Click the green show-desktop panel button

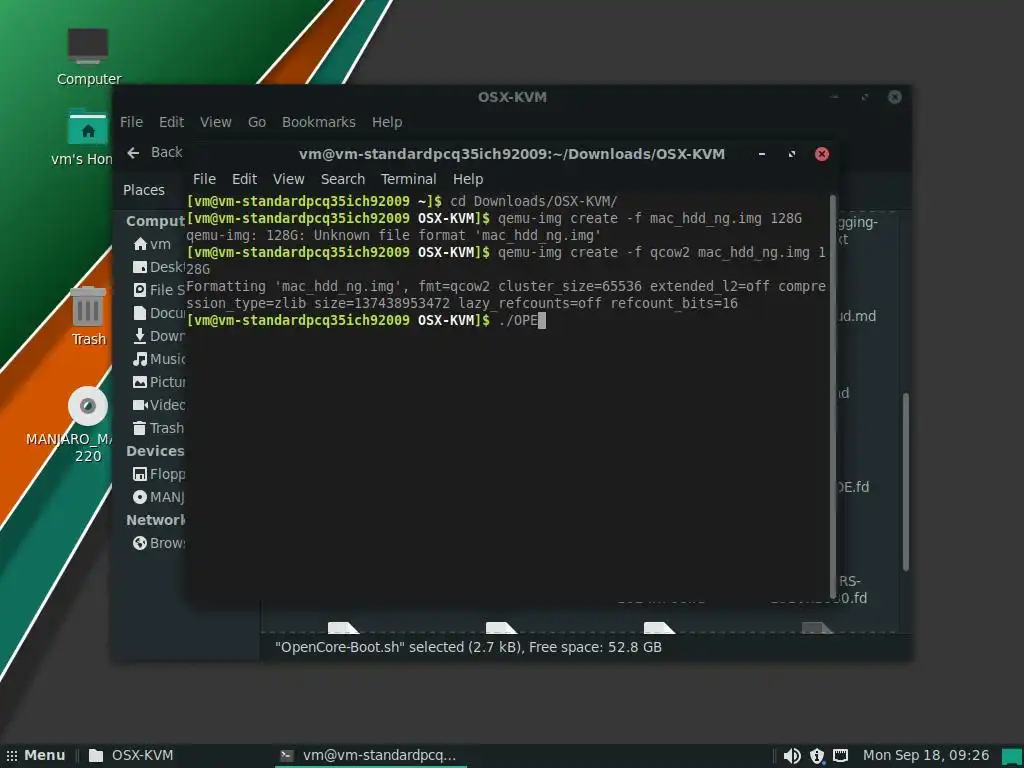tap(1012, 756)
